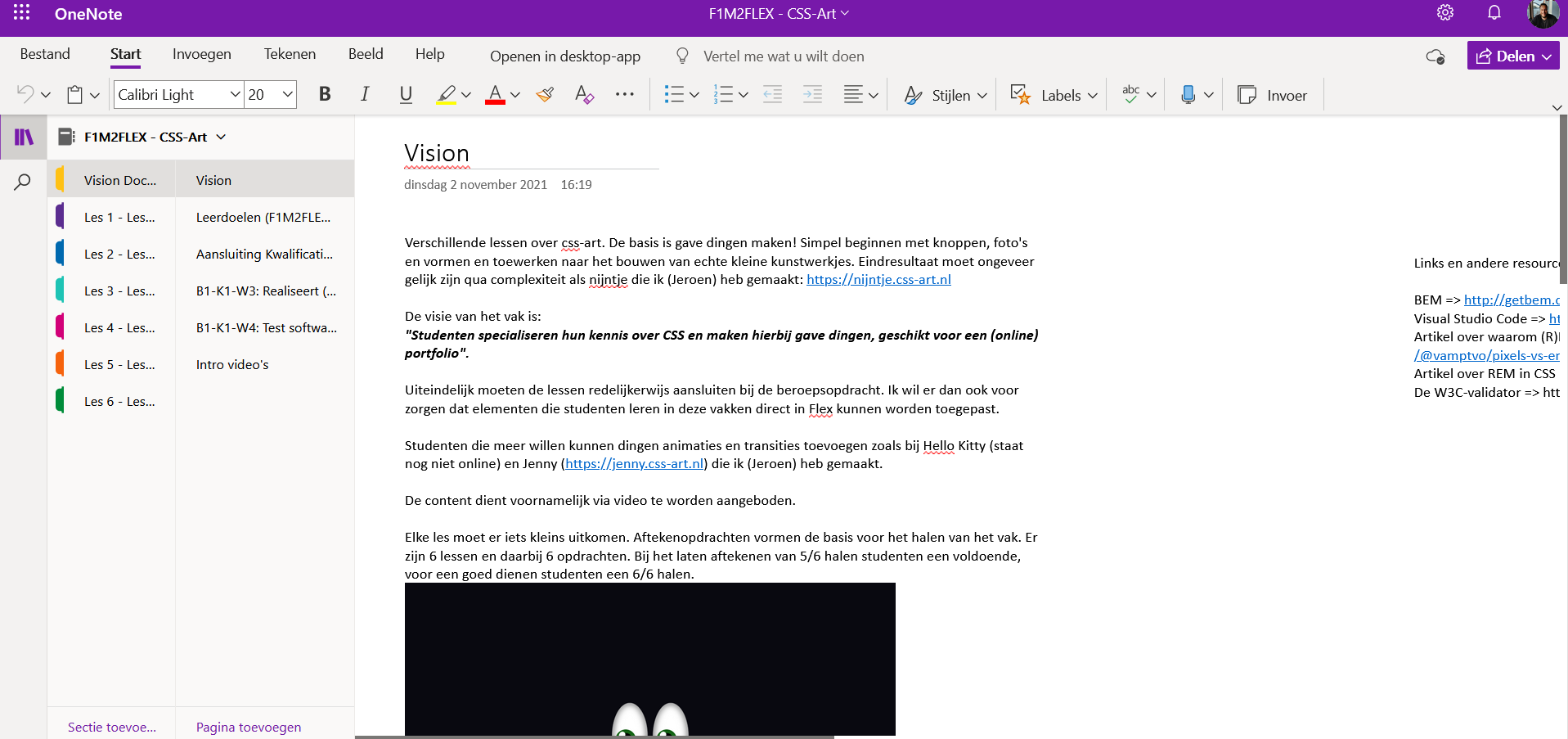This screenshot has width=1568, height=739.
Task: Open the Invoer feed pane
Action: tap(1273, 95)
